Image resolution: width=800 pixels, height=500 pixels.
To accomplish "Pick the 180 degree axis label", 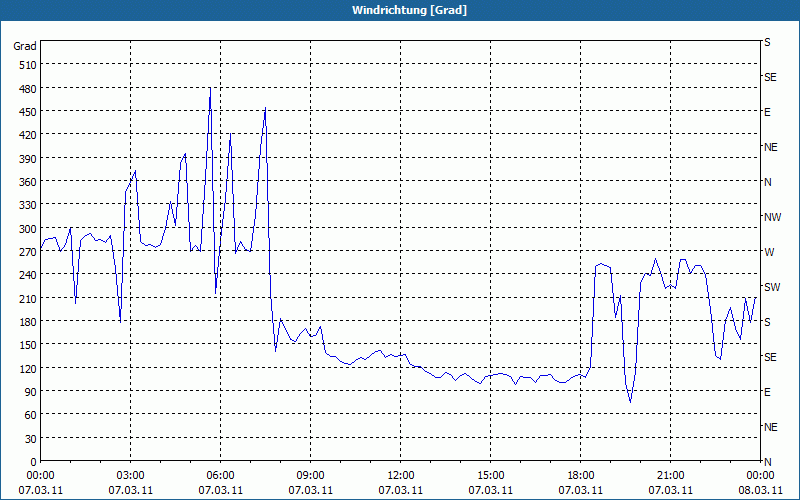I will pos(28,322).
